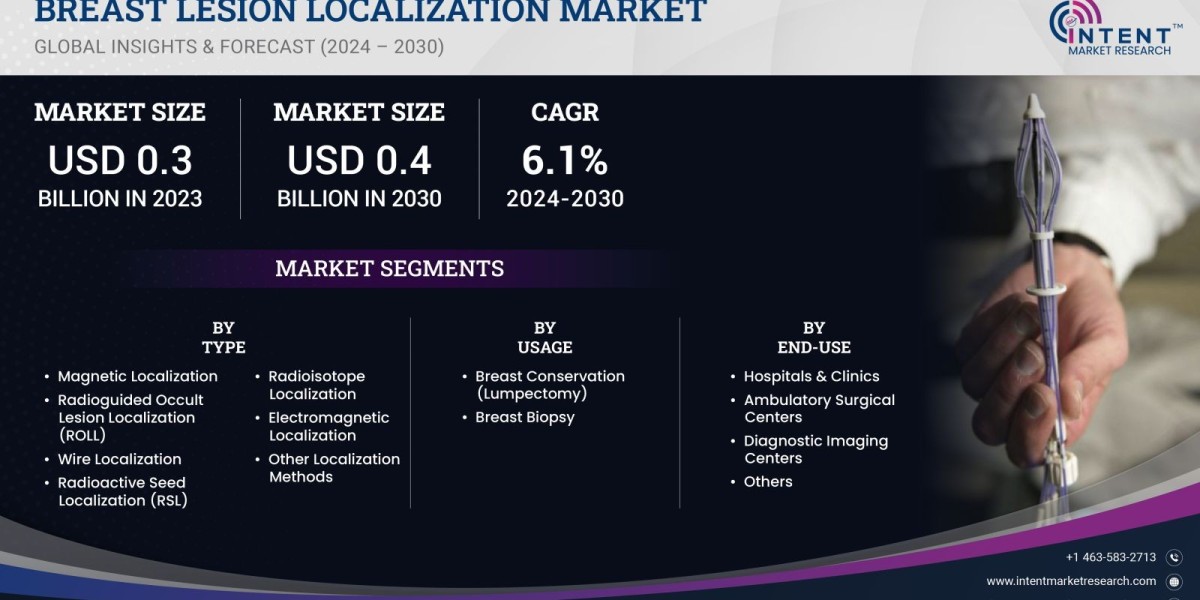
Task: Click the Breast Biopsy usage item
Action: coord(524,417)
